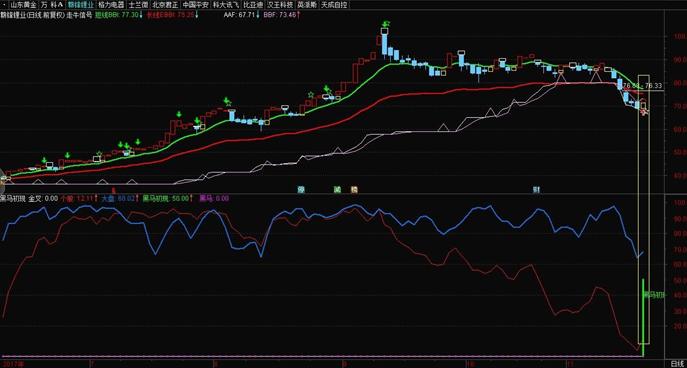The height and width of the screenshot is (368, 687).
Task: Click the green 黑马初现 signal bar
Action: click(643, 317)
